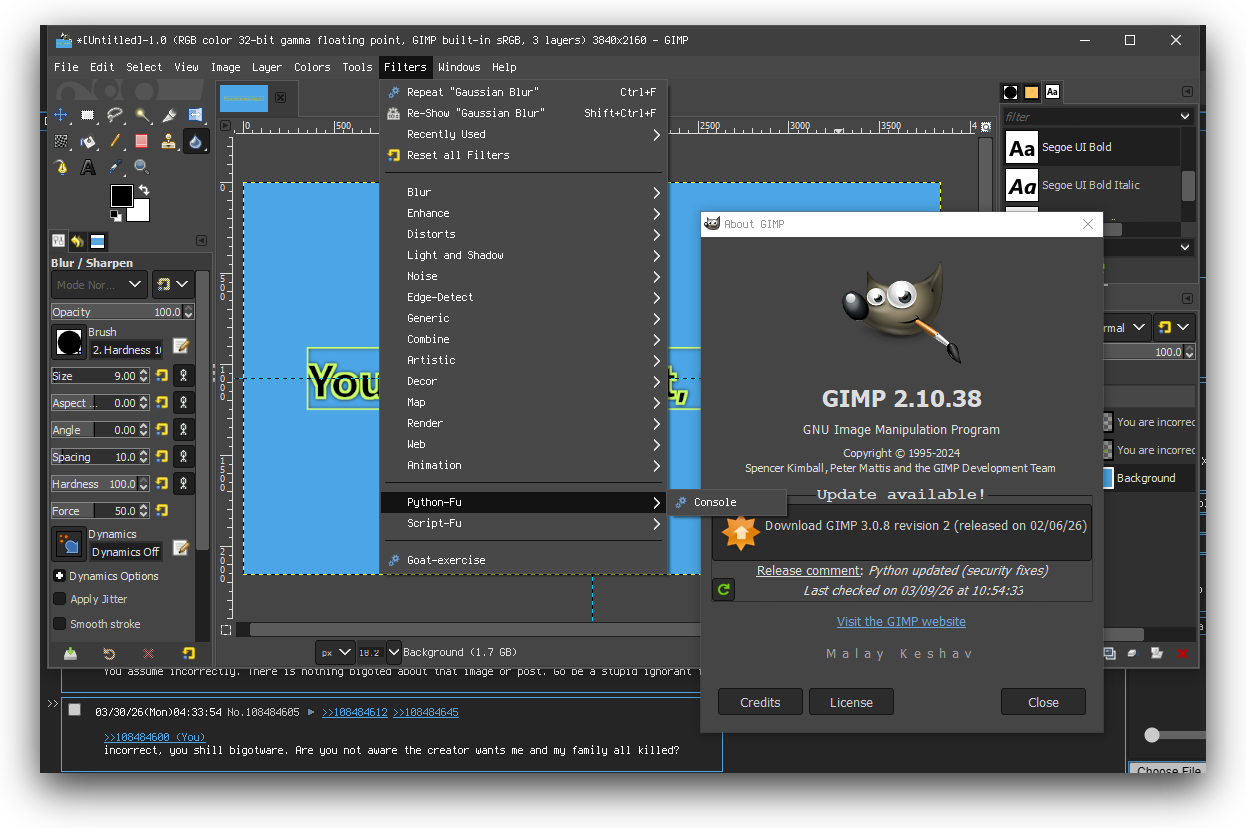
Task: Select the Bucket Fill tool
Action: [88, 141]
